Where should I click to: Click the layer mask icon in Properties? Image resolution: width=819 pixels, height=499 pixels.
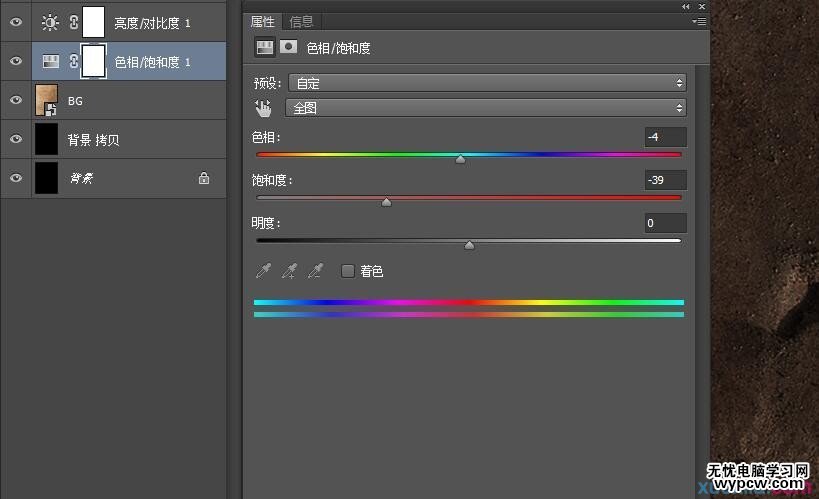(x=288, y=46)
